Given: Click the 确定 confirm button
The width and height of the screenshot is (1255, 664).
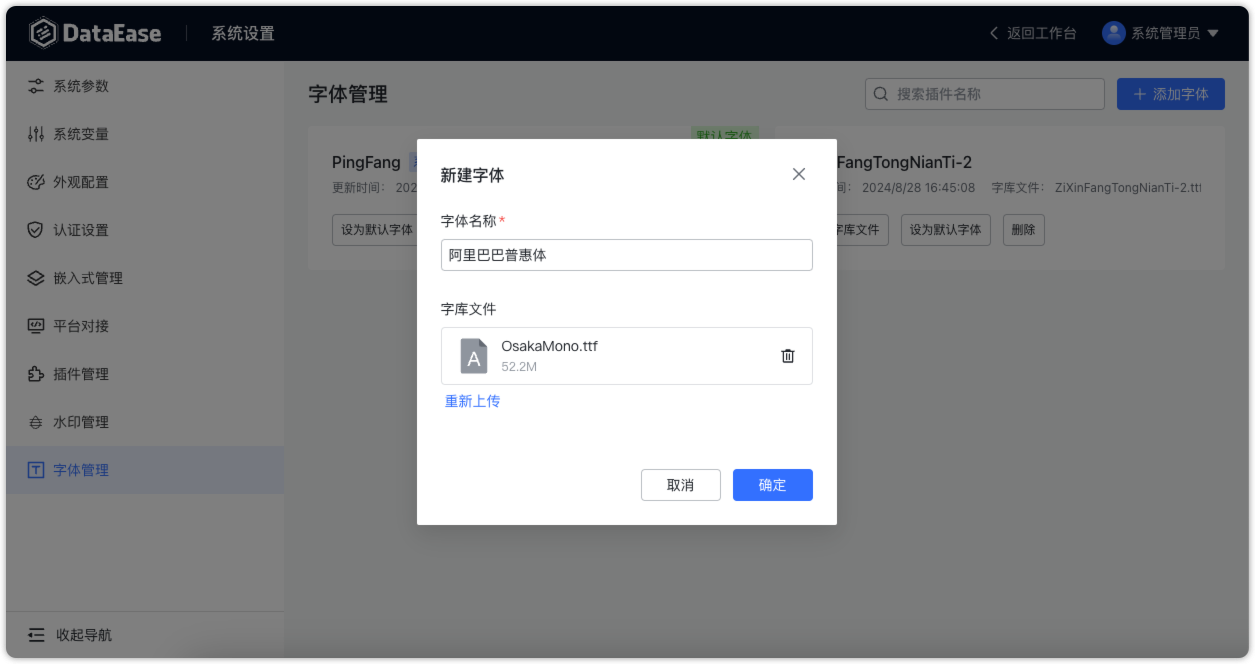Looking at the screenshot, I should (772, 485).
